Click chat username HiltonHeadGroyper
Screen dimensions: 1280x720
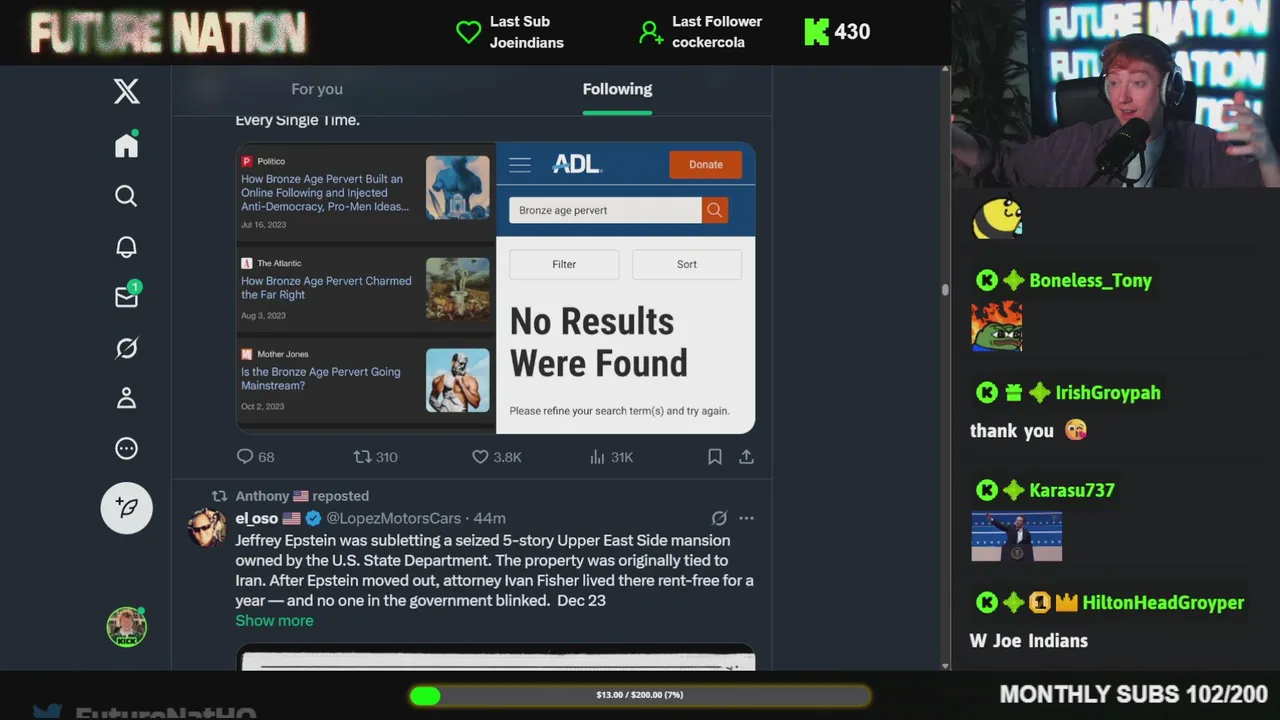point(1163,603)
